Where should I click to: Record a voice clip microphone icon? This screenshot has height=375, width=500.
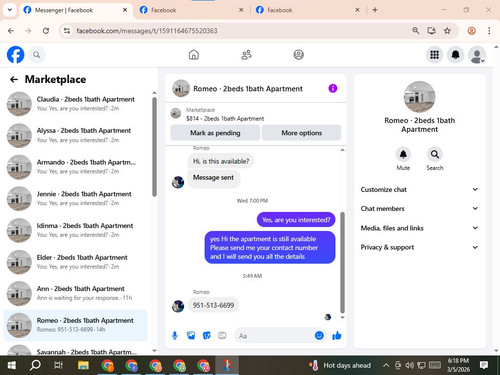(x=175, y=336)
